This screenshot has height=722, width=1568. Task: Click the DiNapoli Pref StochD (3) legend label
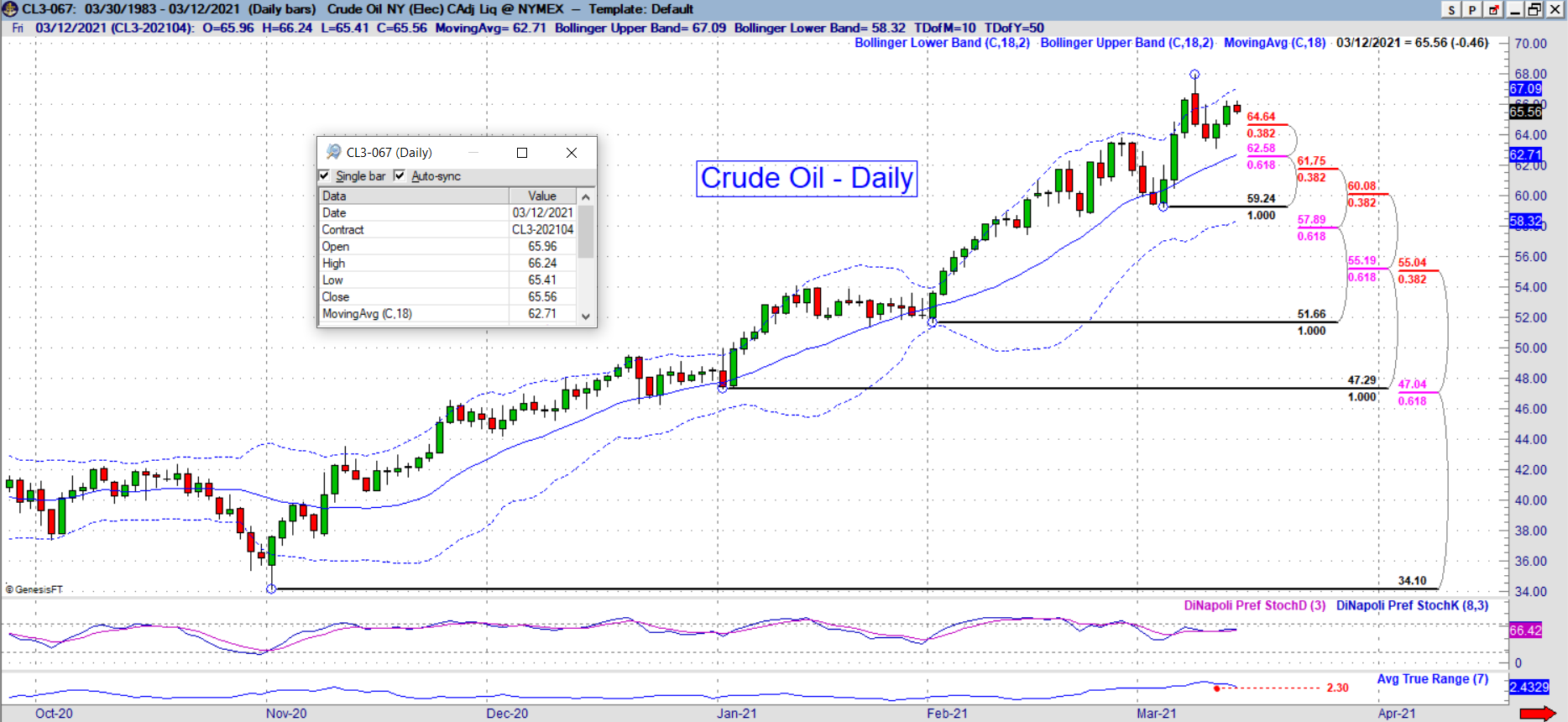click(1255, 605)
